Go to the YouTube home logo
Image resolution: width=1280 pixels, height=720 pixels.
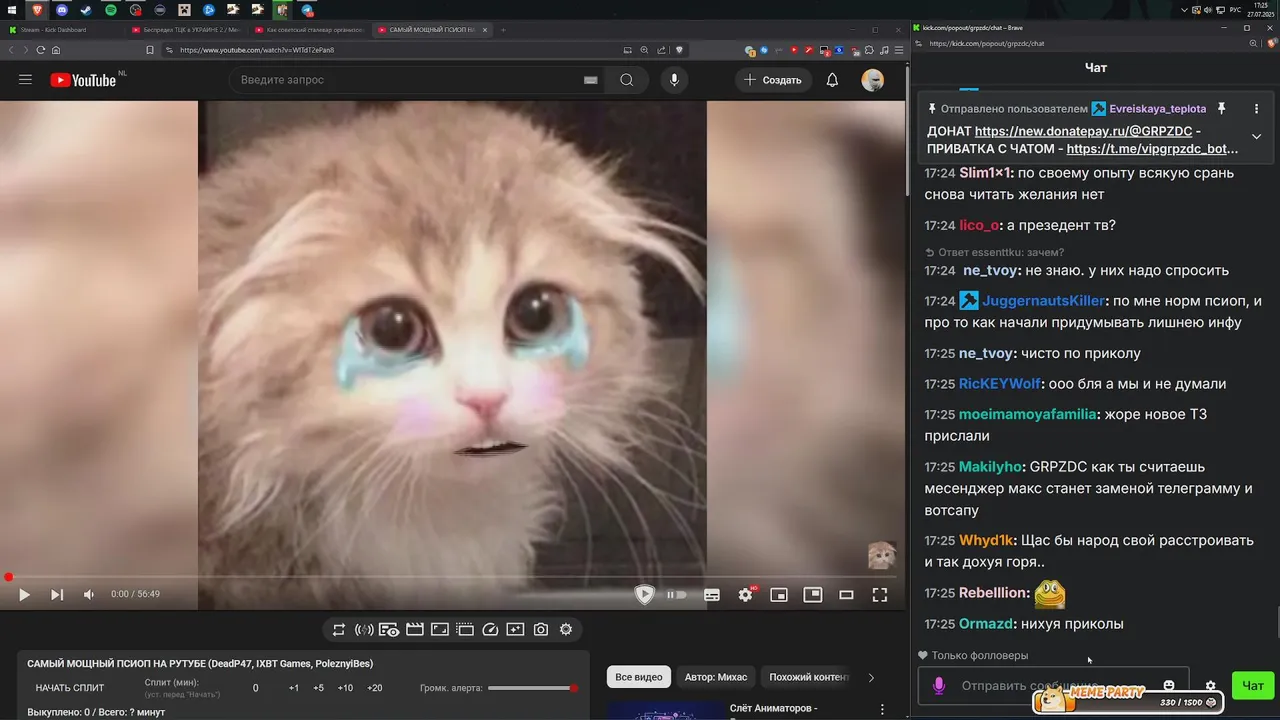[83, 80]
